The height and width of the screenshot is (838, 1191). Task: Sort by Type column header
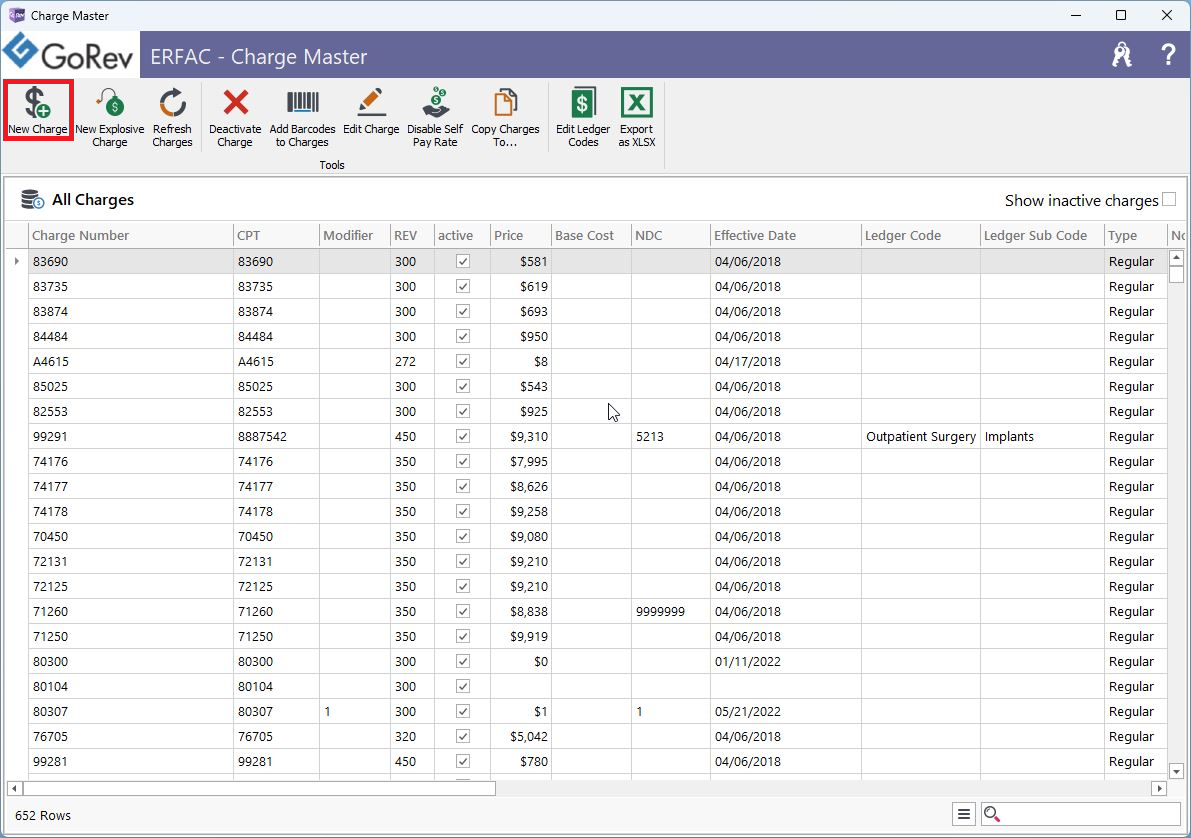(1135, 236)
